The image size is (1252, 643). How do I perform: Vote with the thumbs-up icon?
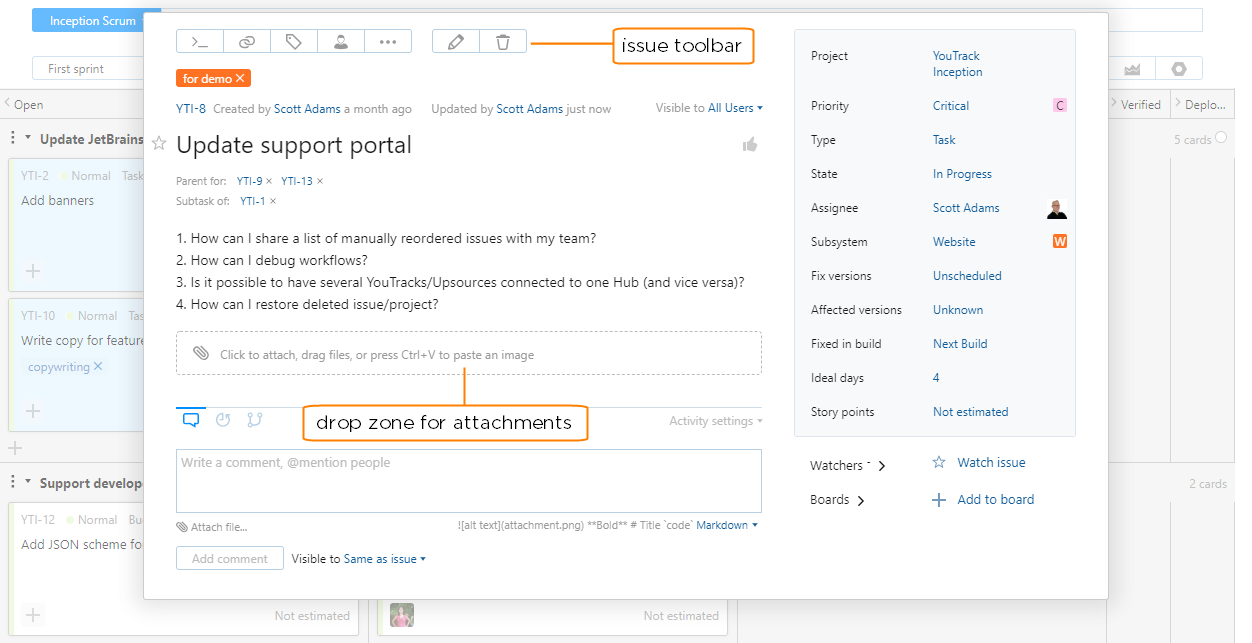click(x=750, y=145)
